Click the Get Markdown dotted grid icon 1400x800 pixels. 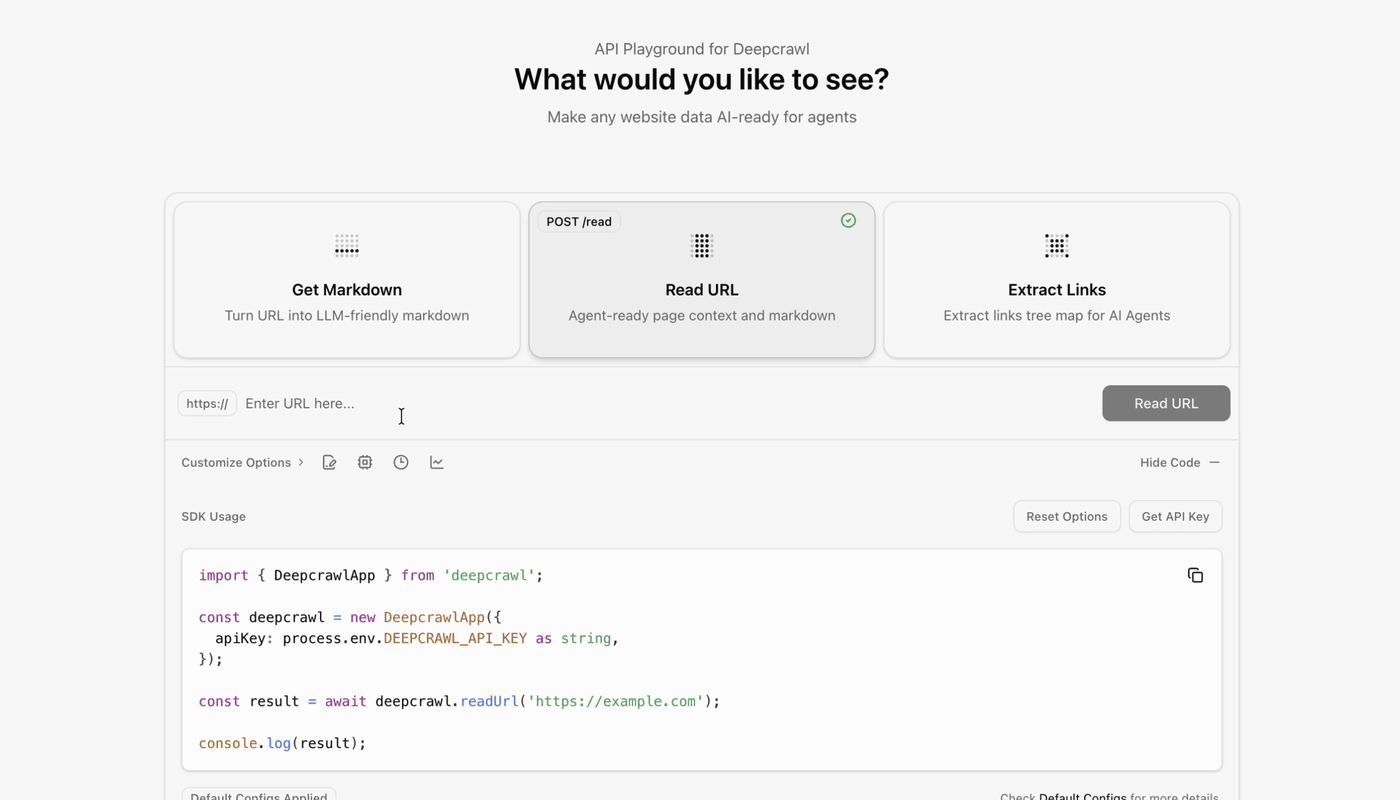click(x=347, y=245)
